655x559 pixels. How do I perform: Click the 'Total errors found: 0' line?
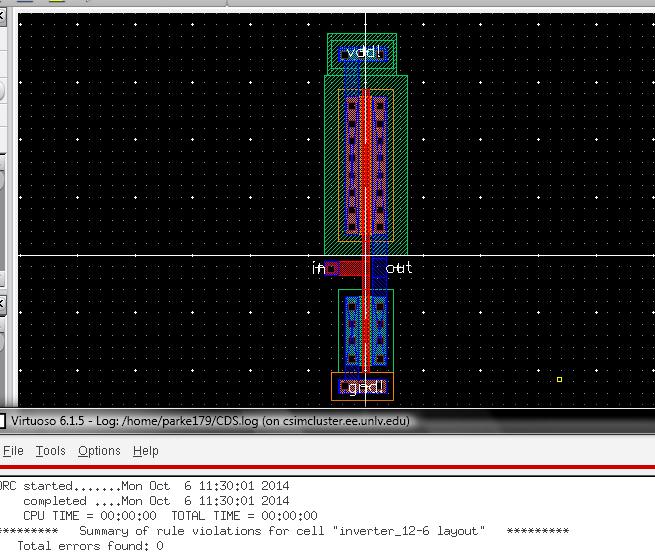tap(90, 546)
